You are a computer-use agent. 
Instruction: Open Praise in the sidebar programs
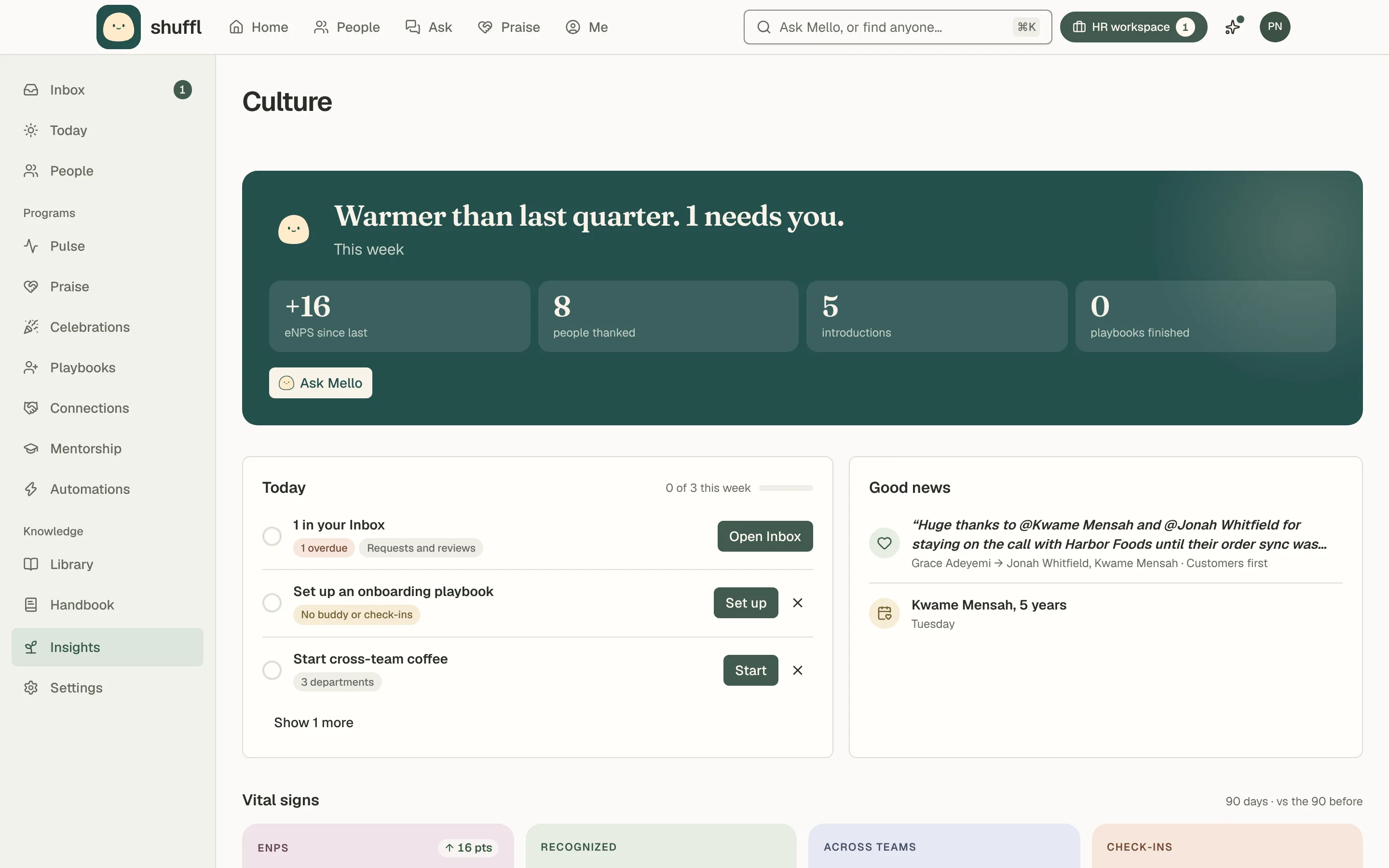click(108, 286)
